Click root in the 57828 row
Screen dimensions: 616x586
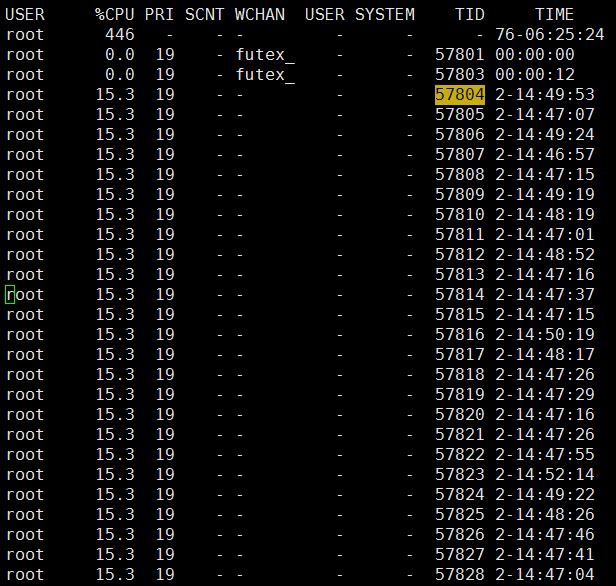(25, 575)
